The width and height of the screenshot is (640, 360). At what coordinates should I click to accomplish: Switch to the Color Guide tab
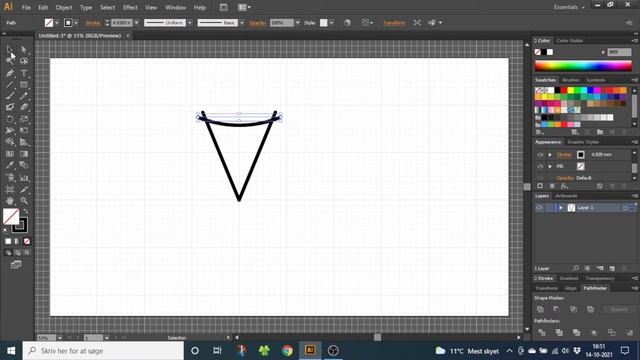[x=570, y=40]
